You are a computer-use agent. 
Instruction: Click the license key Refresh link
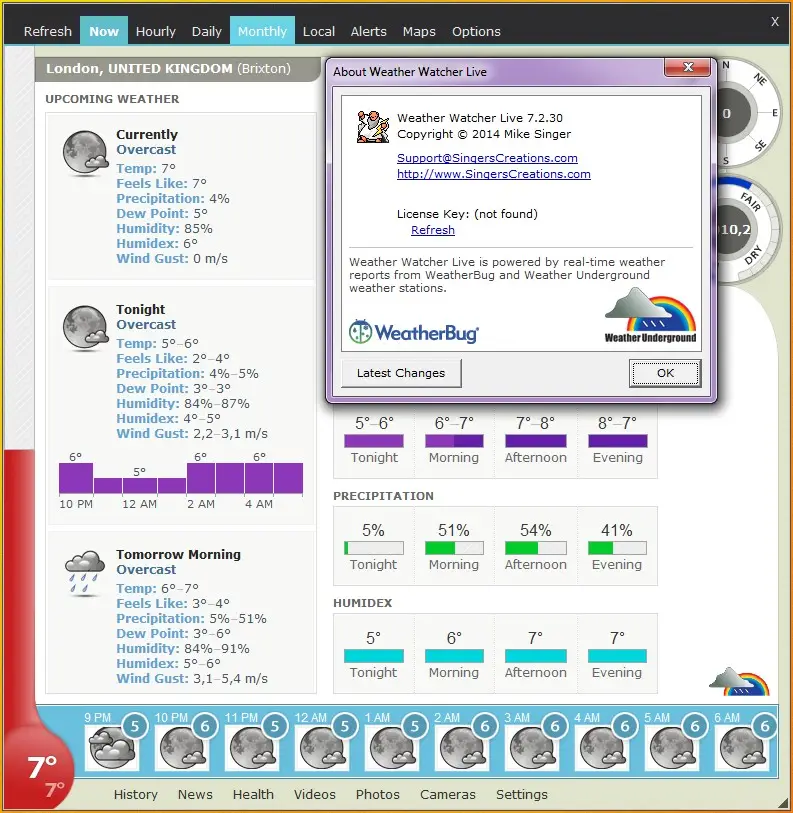pyautogui.click(x=433, y=230)
